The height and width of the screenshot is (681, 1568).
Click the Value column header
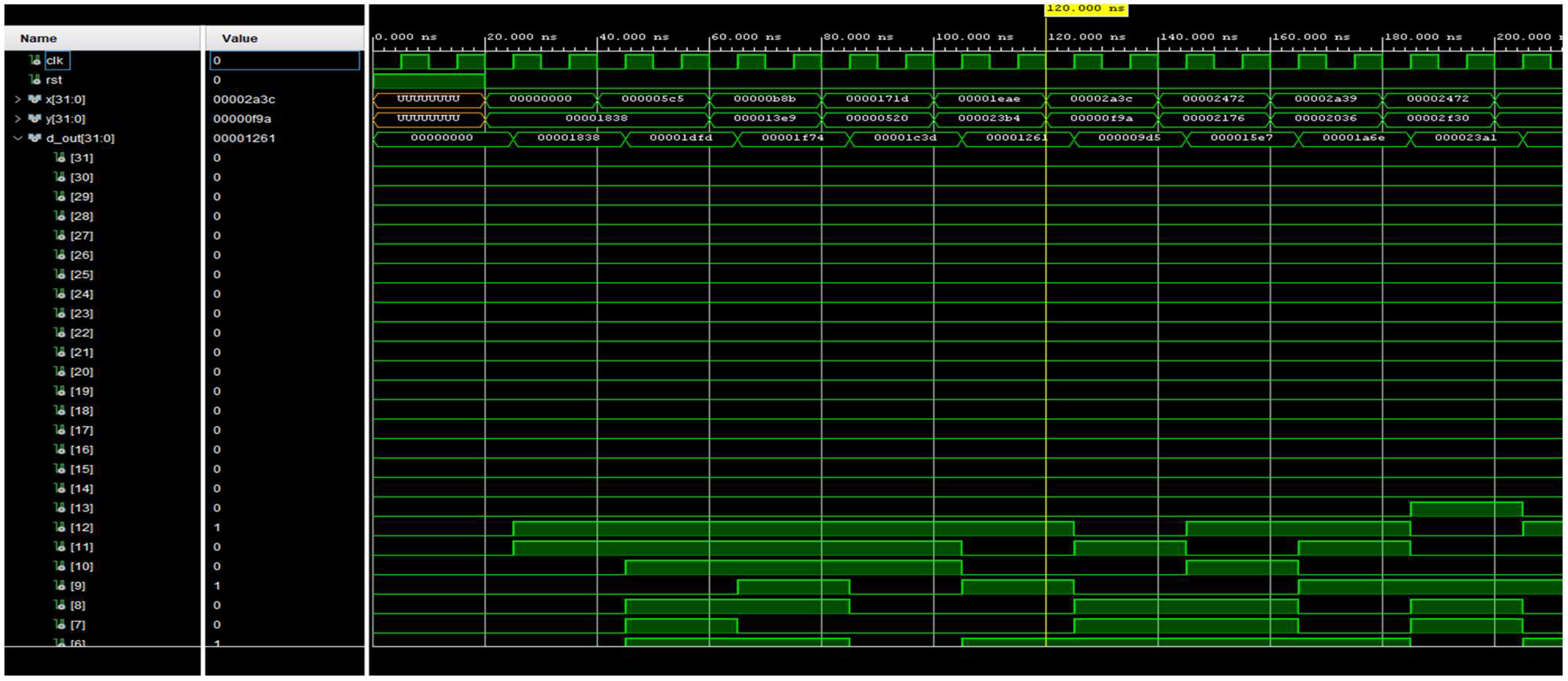tap(239, 38)
